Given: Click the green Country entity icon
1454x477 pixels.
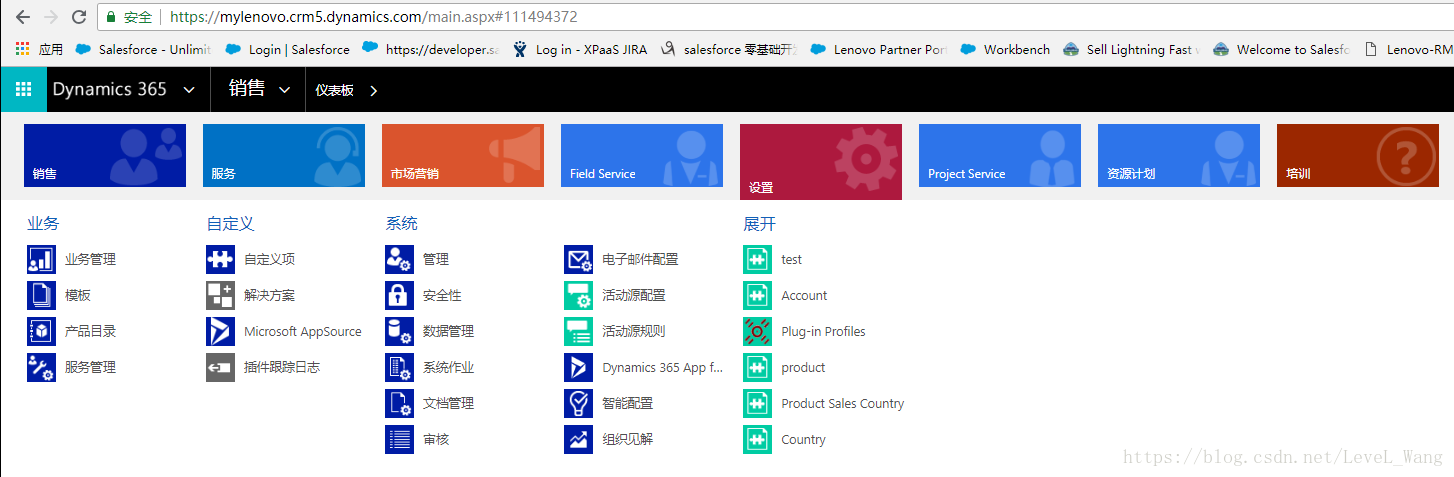Looking at the screenshot, I should (x=757, y=439).
